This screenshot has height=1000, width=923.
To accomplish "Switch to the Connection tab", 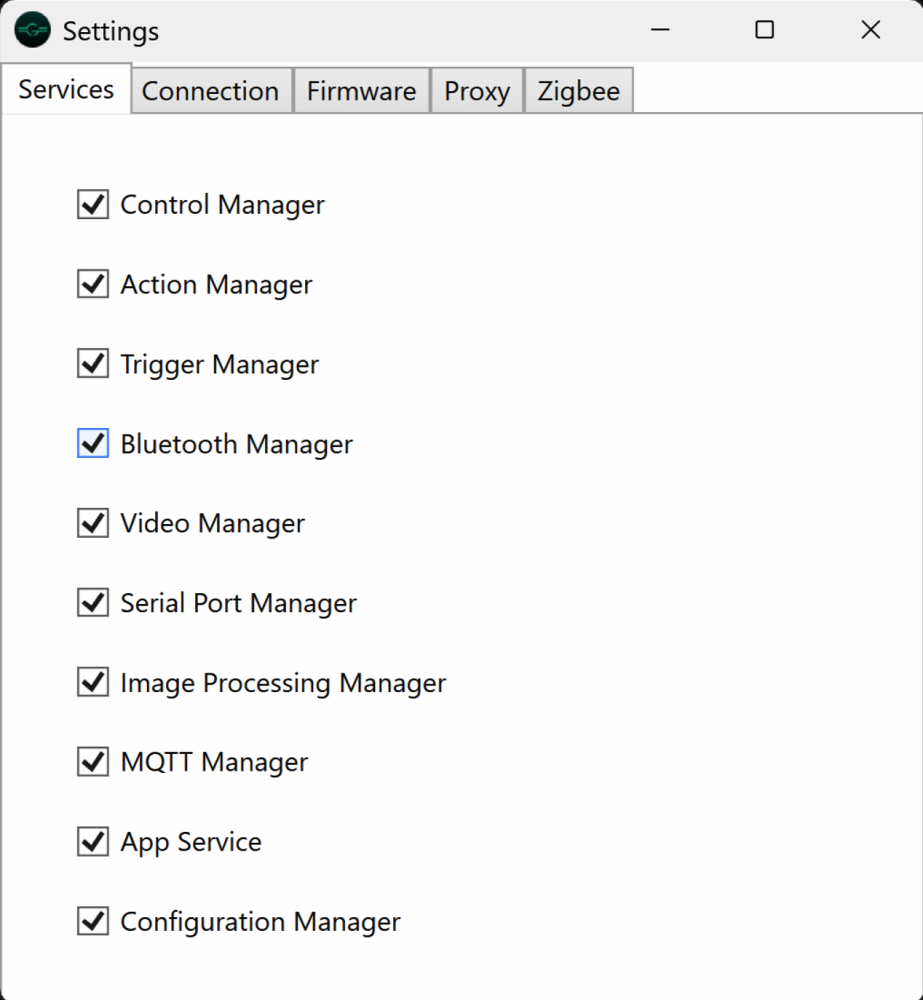I will tap(211, 91).
